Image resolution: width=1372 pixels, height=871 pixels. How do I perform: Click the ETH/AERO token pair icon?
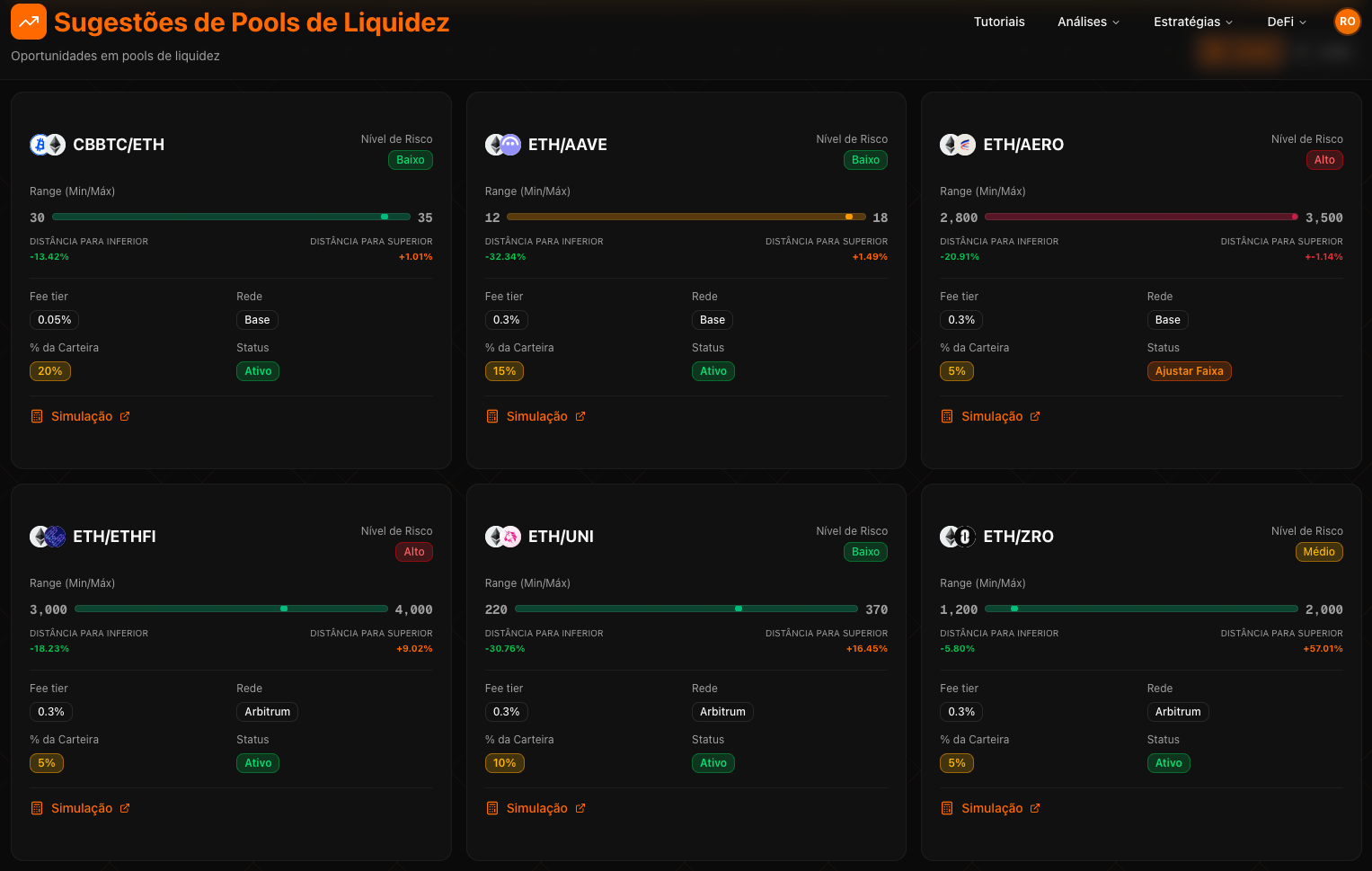point(958,145)
